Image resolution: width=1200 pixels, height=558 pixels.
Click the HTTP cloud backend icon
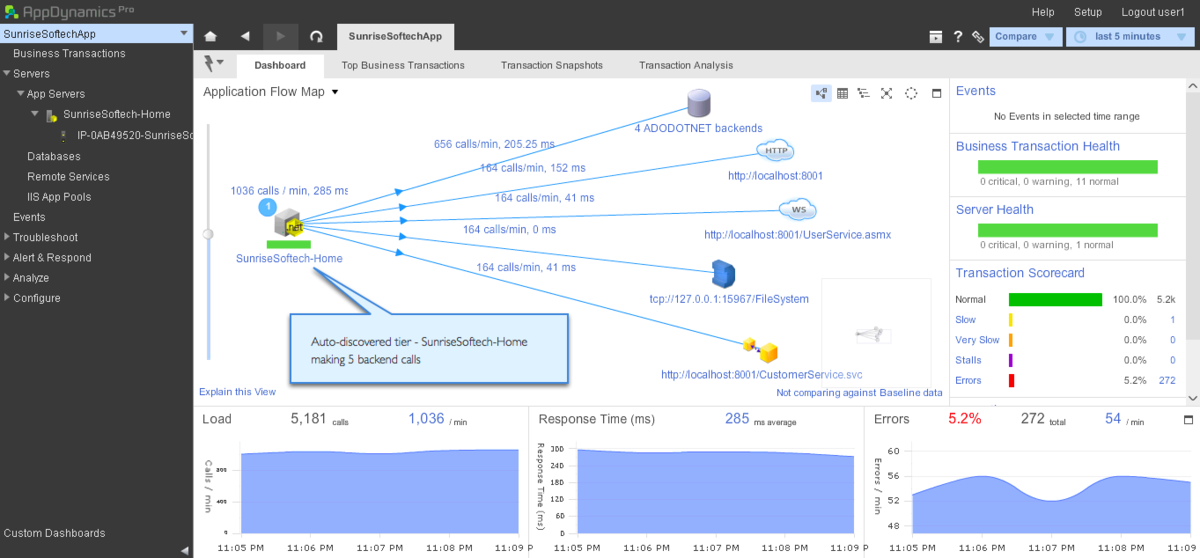coord(775,151)
